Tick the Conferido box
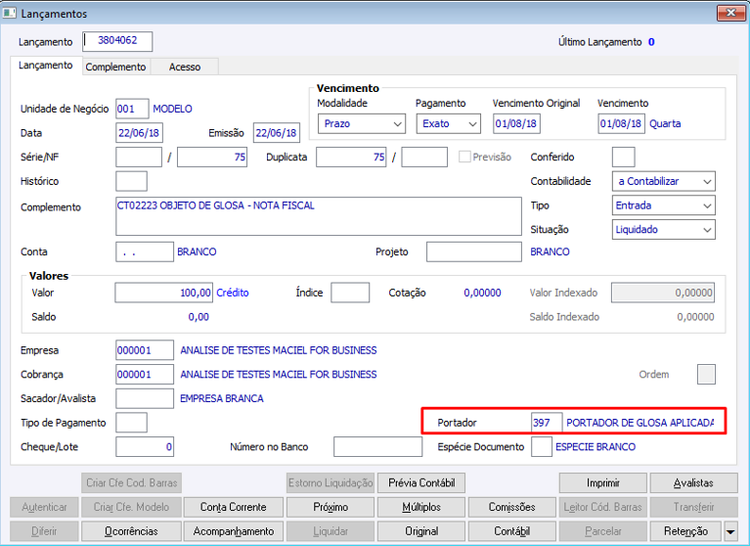Screen dimensions: 750x546 [x=623, y=157]
